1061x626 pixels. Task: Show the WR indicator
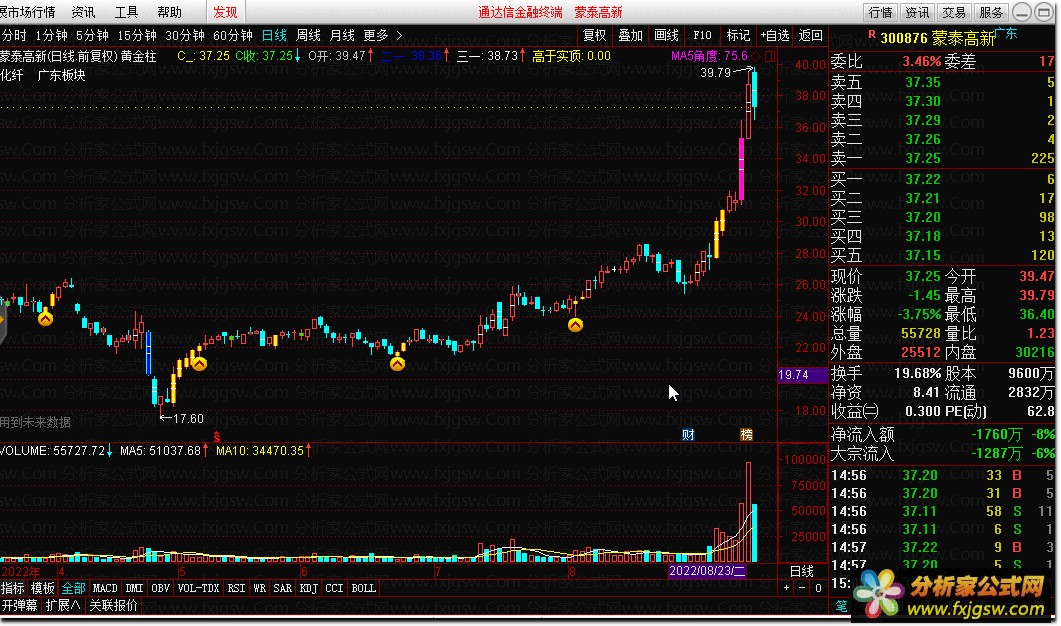[x=260, y=588]
